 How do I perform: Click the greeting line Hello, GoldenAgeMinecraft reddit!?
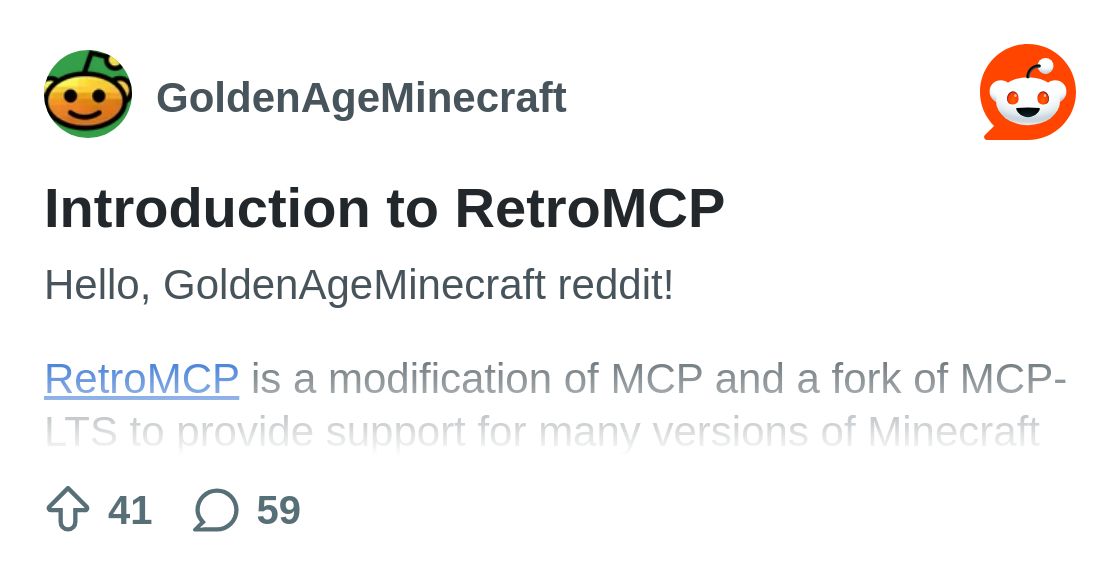pyautogui.click(x=359, y=285)
